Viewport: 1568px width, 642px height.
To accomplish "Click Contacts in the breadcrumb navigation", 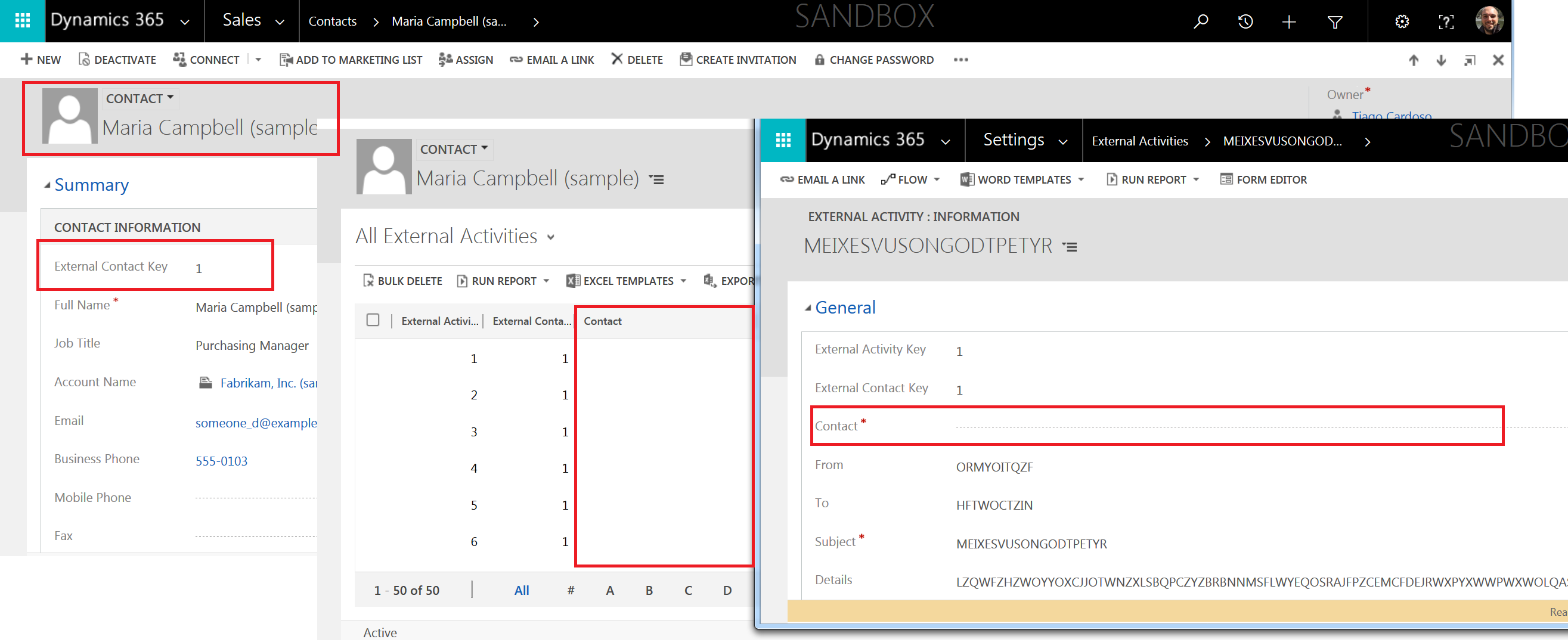I will pyautogui.click(x=332, y=21).
